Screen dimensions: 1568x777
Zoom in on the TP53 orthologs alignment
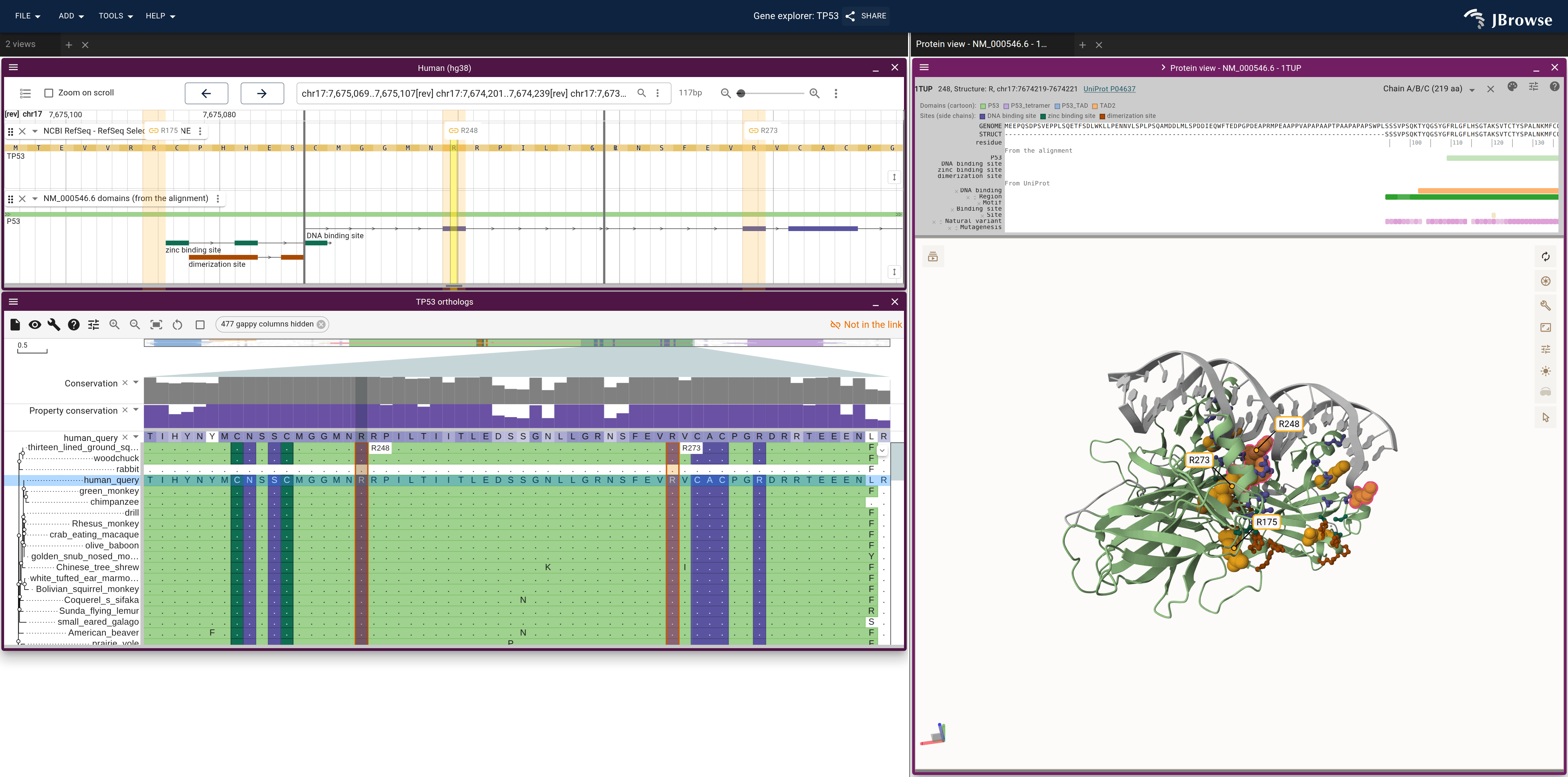click(x=115, y=324)
